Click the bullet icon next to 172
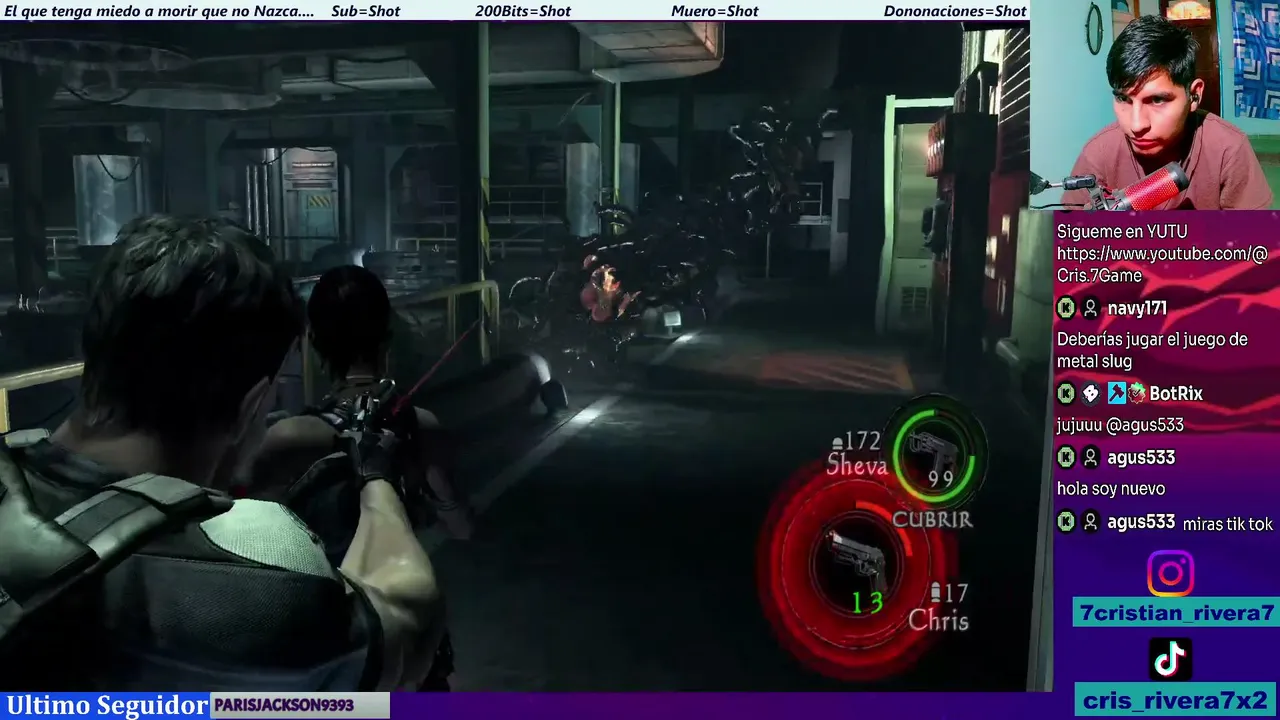The image size is (1280, 720). 838,442
